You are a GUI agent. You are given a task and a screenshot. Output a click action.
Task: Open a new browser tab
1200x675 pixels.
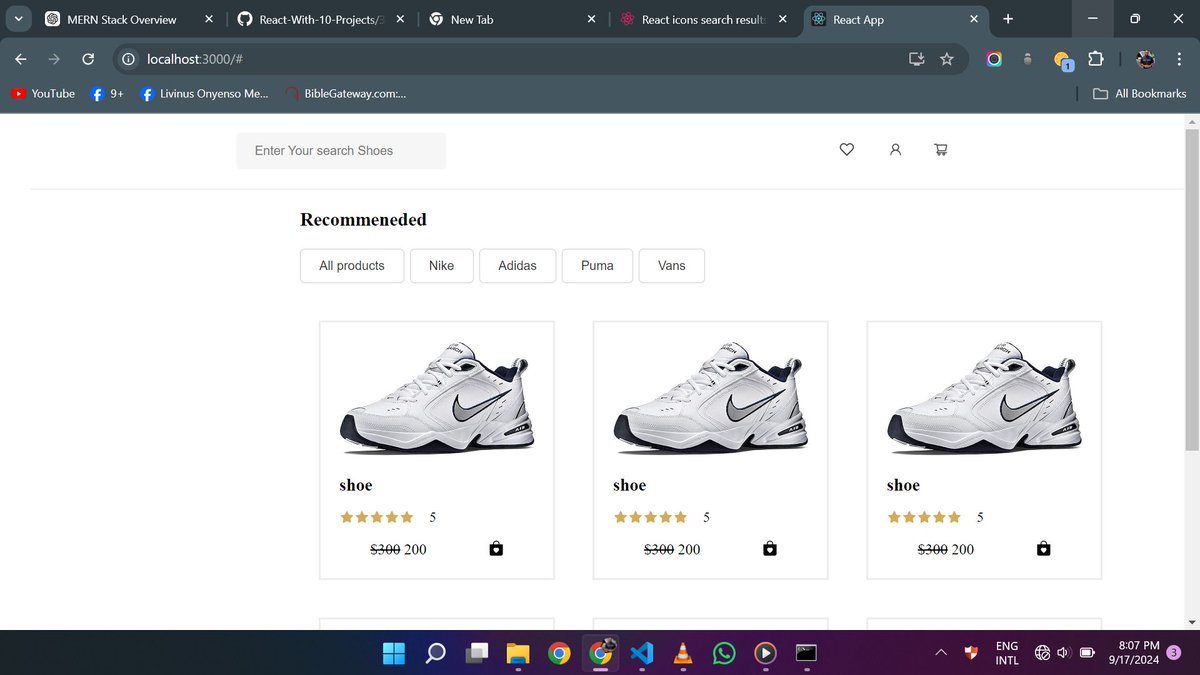[1007, 19]
